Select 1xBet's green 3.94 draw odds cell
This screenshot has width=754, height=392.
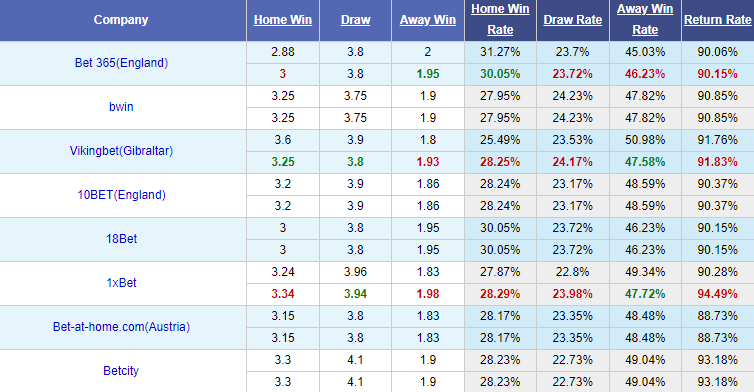355,294
